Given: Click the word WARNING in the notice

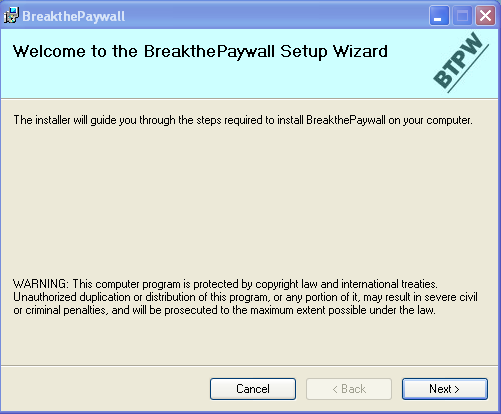Looking at the screenshot, I should (x=41, y=284).
